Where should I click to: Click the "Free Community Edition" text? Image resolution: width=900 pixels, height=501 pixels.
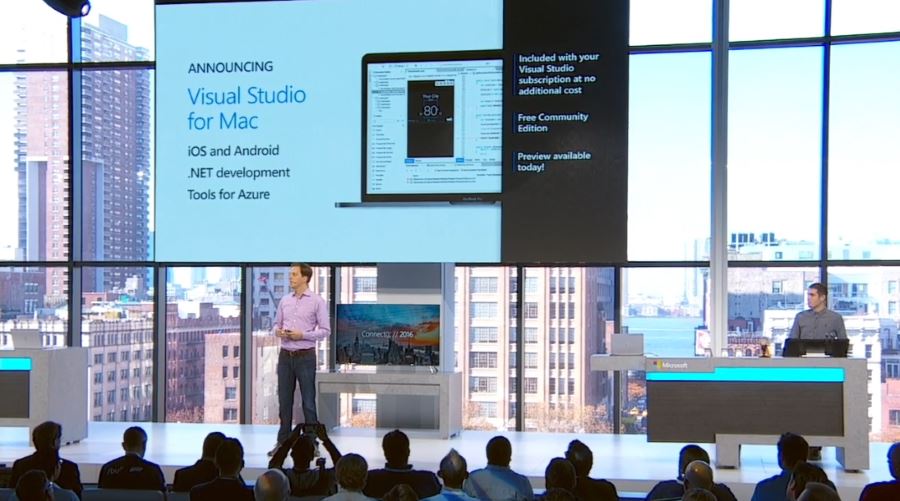(x=553, y=122)
